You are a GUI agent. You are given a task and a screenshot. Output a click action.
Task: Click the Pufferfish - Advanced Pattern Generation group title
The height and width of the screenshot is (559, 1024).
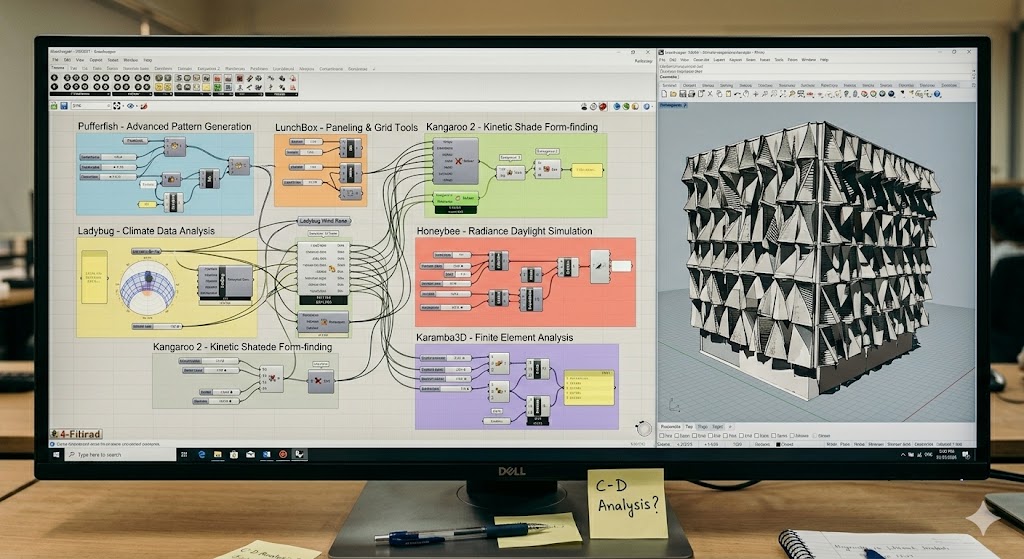click(165, 126)
